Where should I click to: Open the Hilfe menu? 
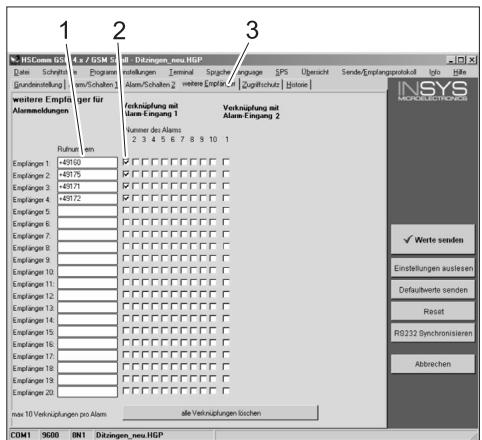[459, 72]
